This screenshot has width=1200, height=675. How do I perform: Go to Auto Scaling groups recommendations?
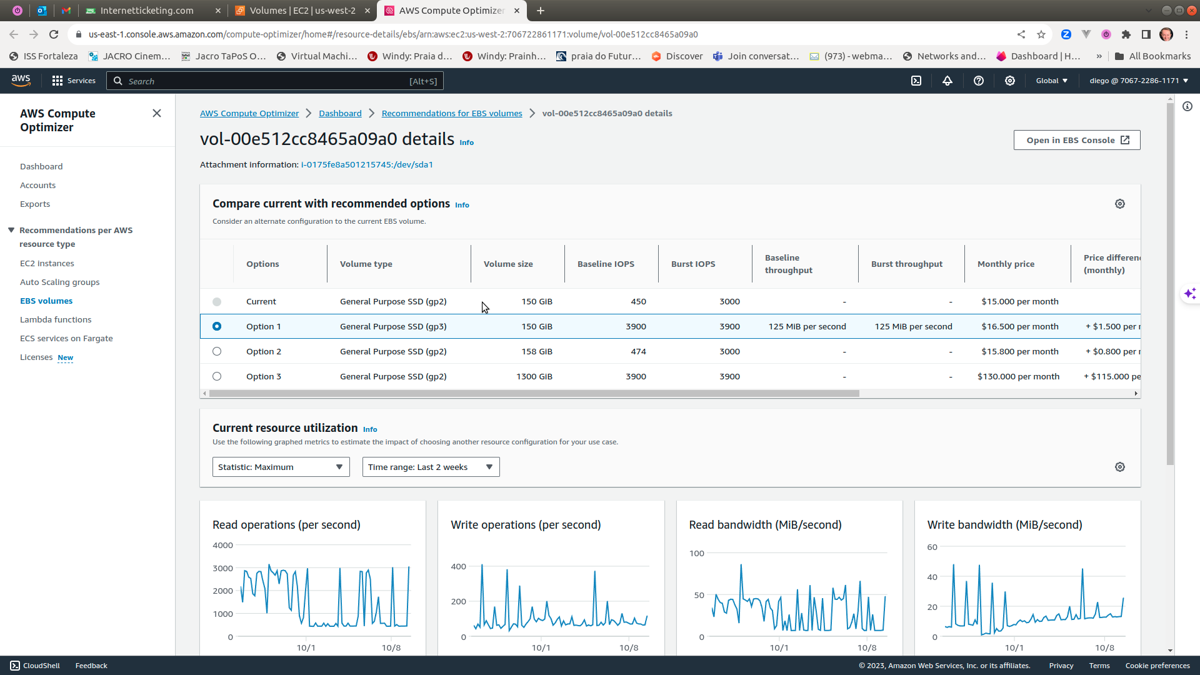coord(60,282)
